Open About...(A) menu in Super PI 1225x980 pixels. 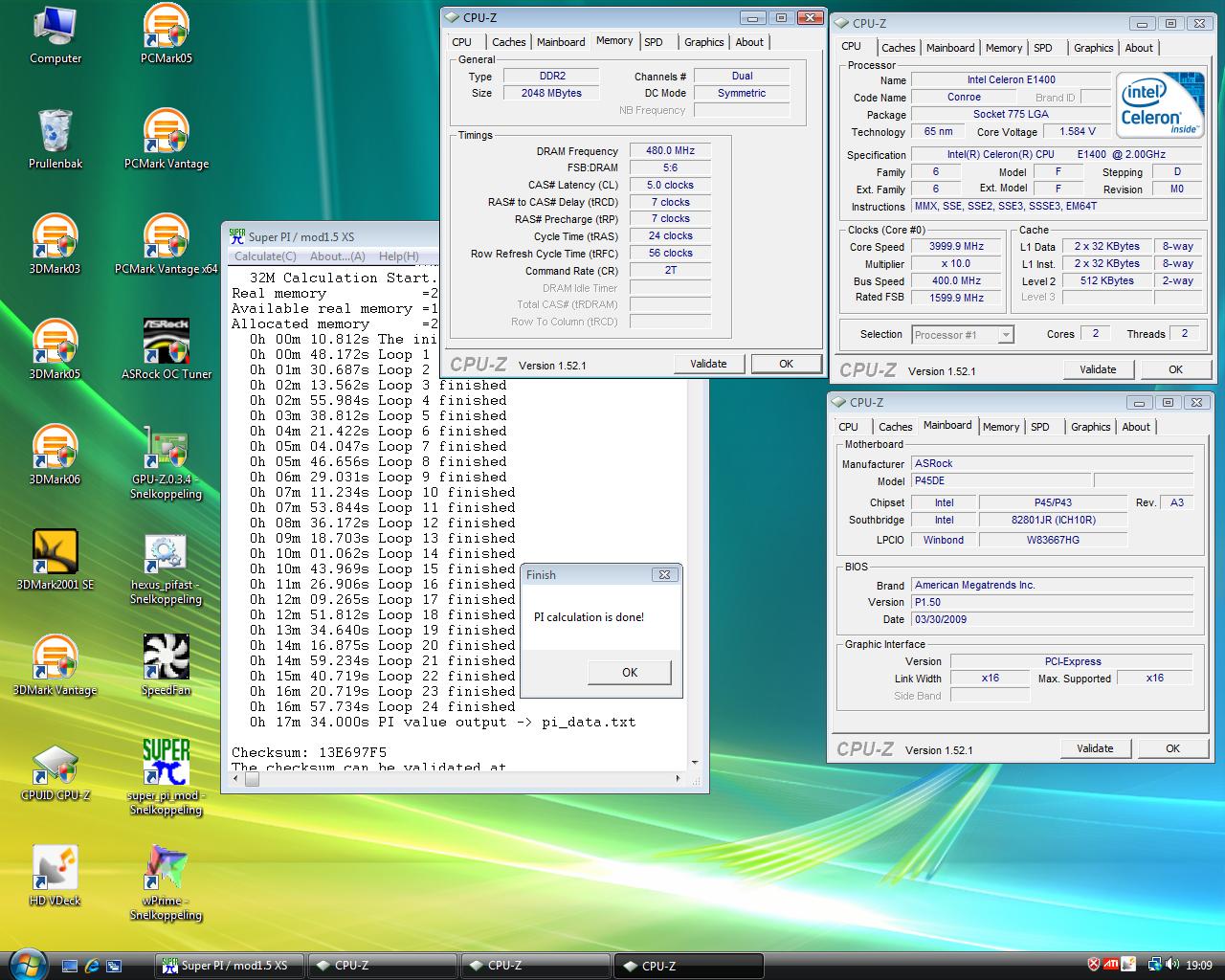coord(338,256)
